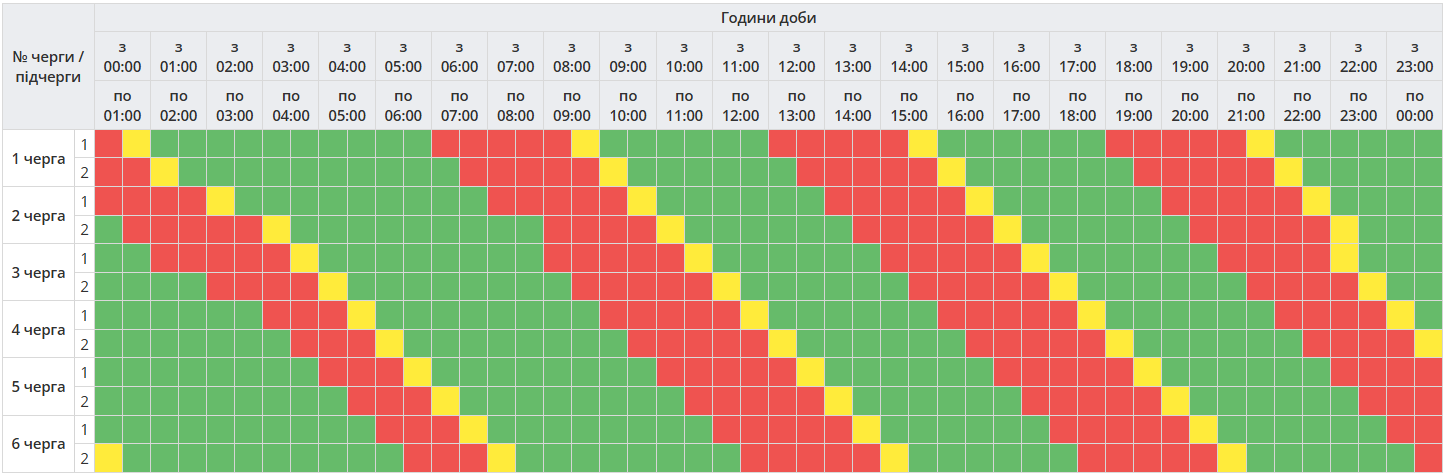The height and width of the screenshot is (476, 1447).
Task: Select subqueue 2 label of 4 черга
Action: 85,344
